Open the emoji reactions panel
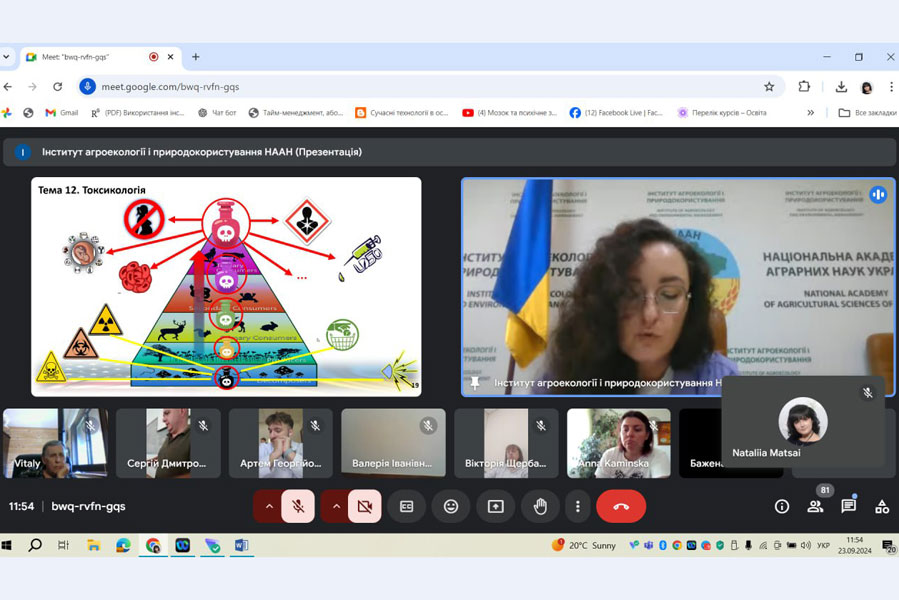 click(x=451, y=507)
